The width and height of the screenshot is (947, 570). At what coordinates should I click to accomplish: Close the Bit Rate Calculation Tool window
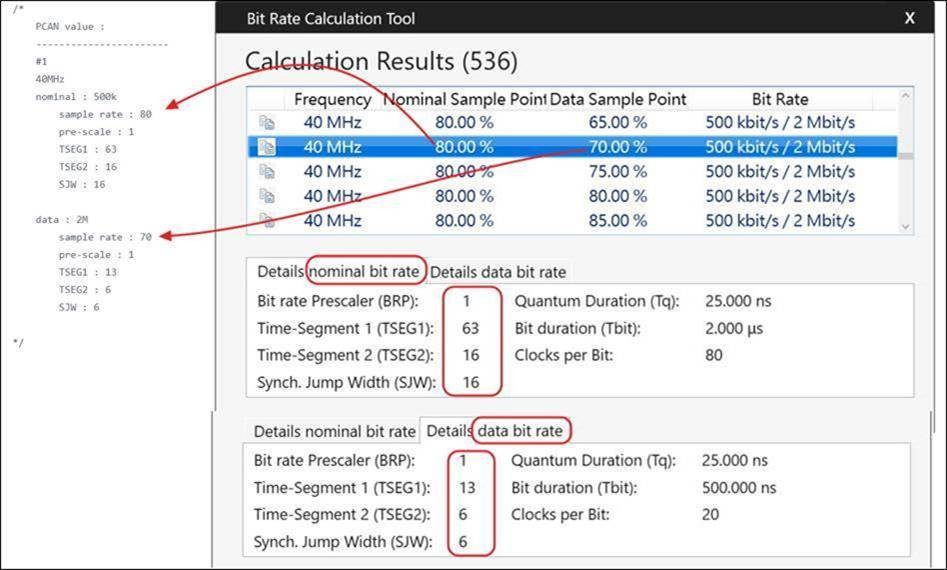pyautogui.click(x=910, y=18)
